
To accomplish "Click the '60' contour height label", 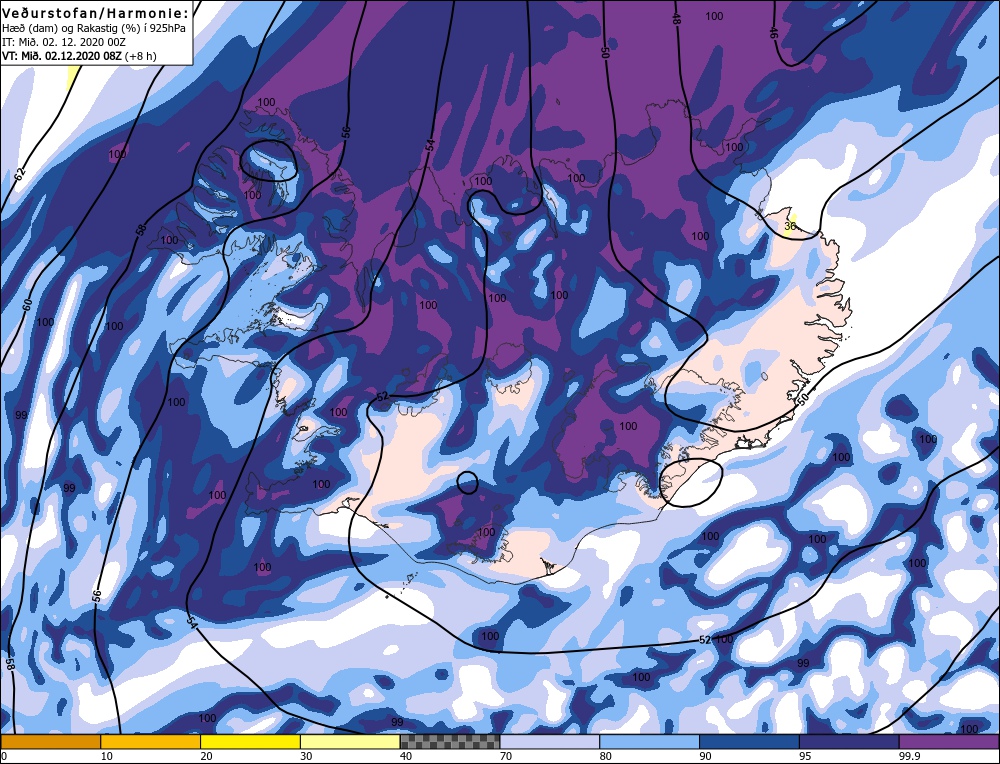I will (x=27, y=305).
